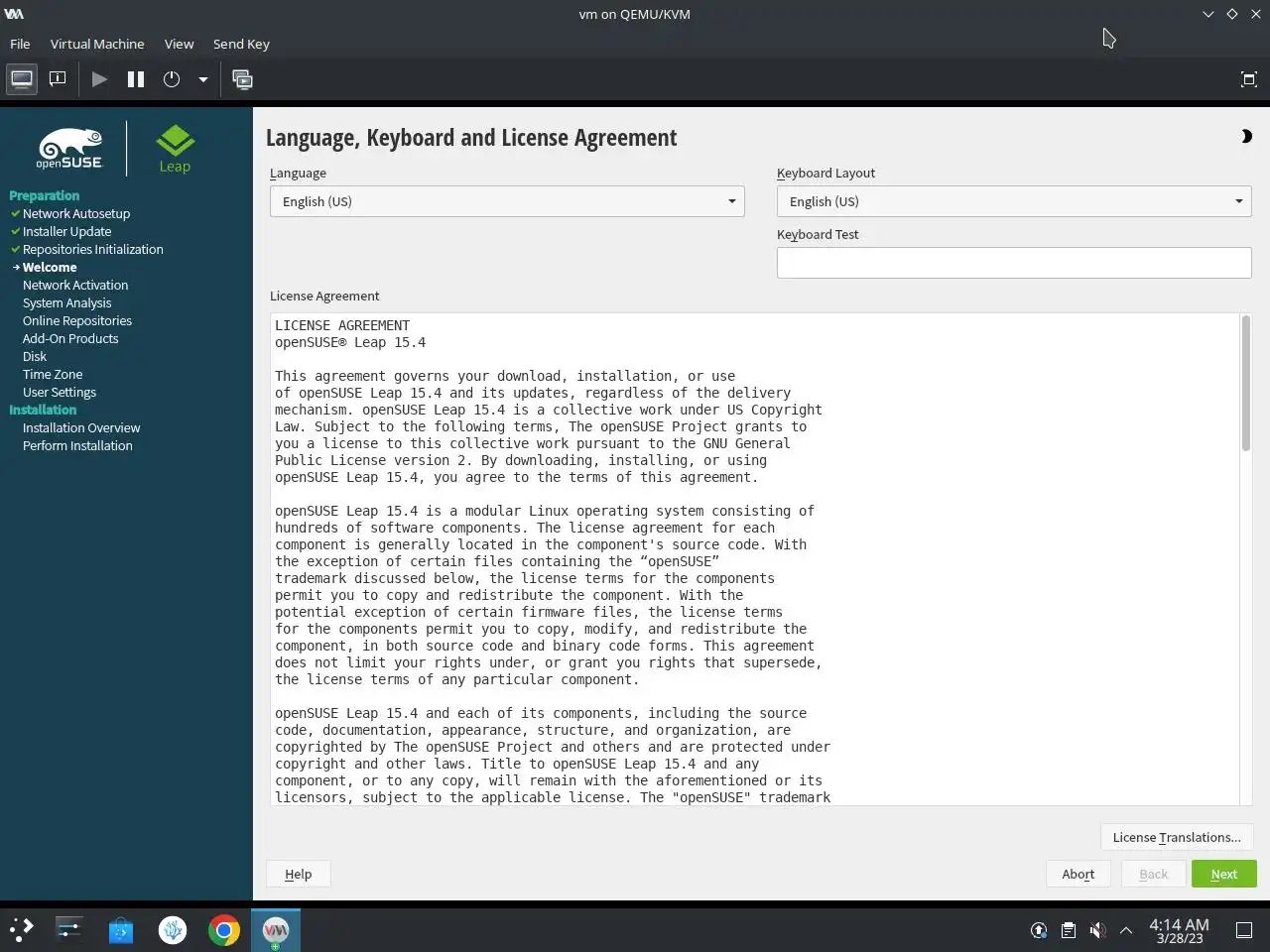Toggle dark mode moon icon

[1246, 137]
